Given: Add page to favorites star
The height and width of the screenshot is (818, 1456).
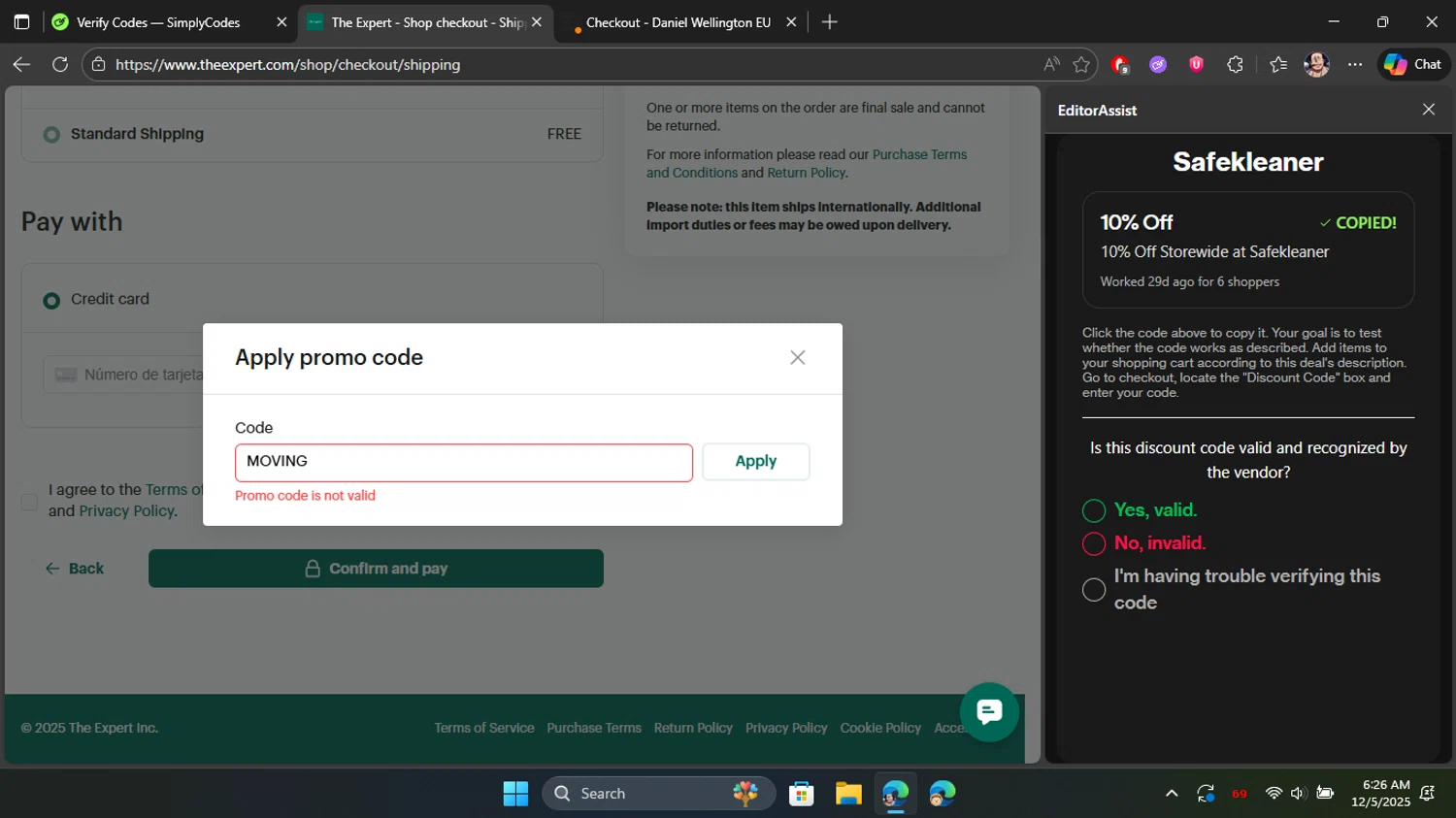Looking at the screenshot, I should pyautogui.click(x=1081, y=65).
